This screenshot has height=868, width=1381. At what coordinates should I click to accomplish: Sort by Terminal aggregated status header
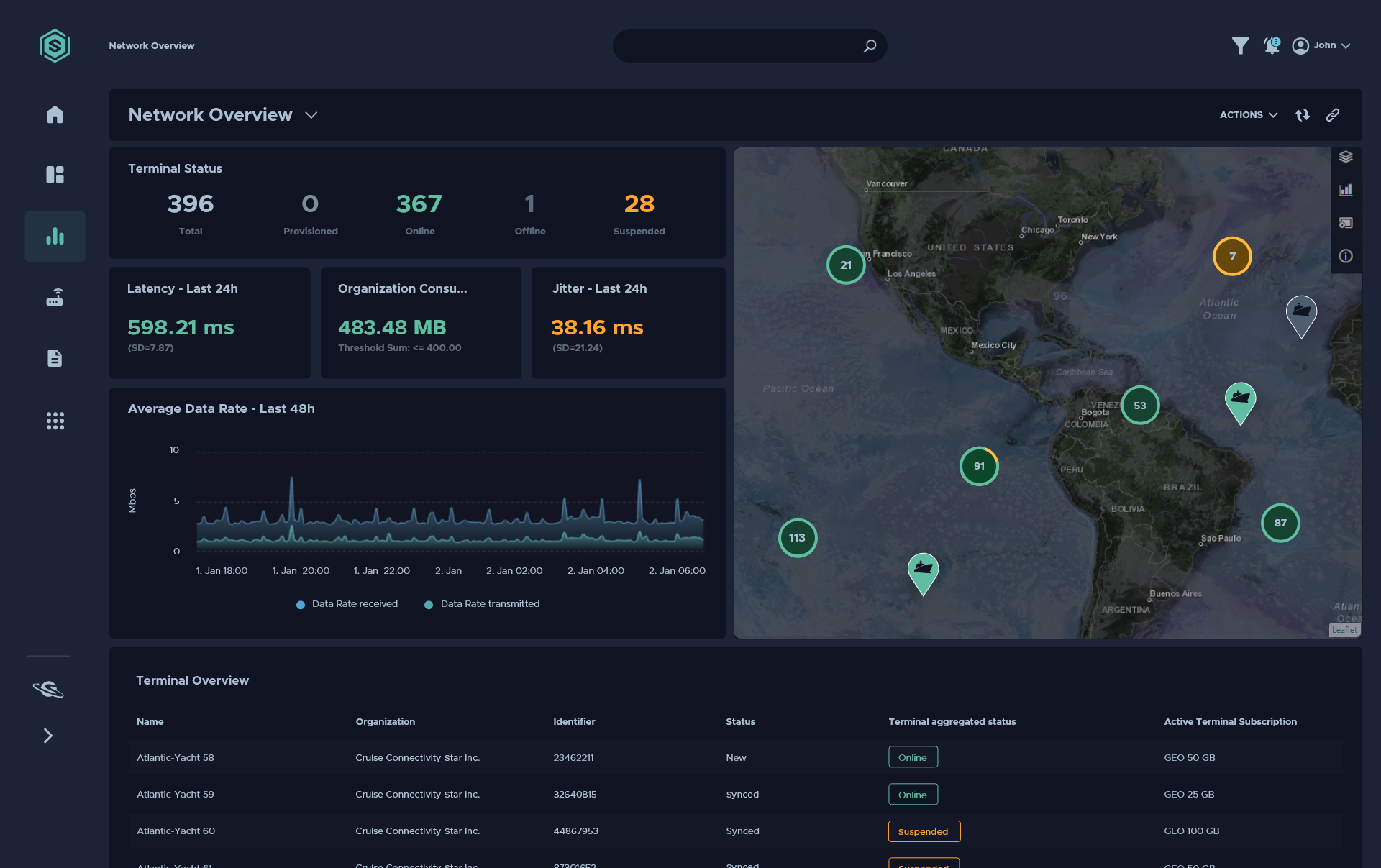point(952,721)
